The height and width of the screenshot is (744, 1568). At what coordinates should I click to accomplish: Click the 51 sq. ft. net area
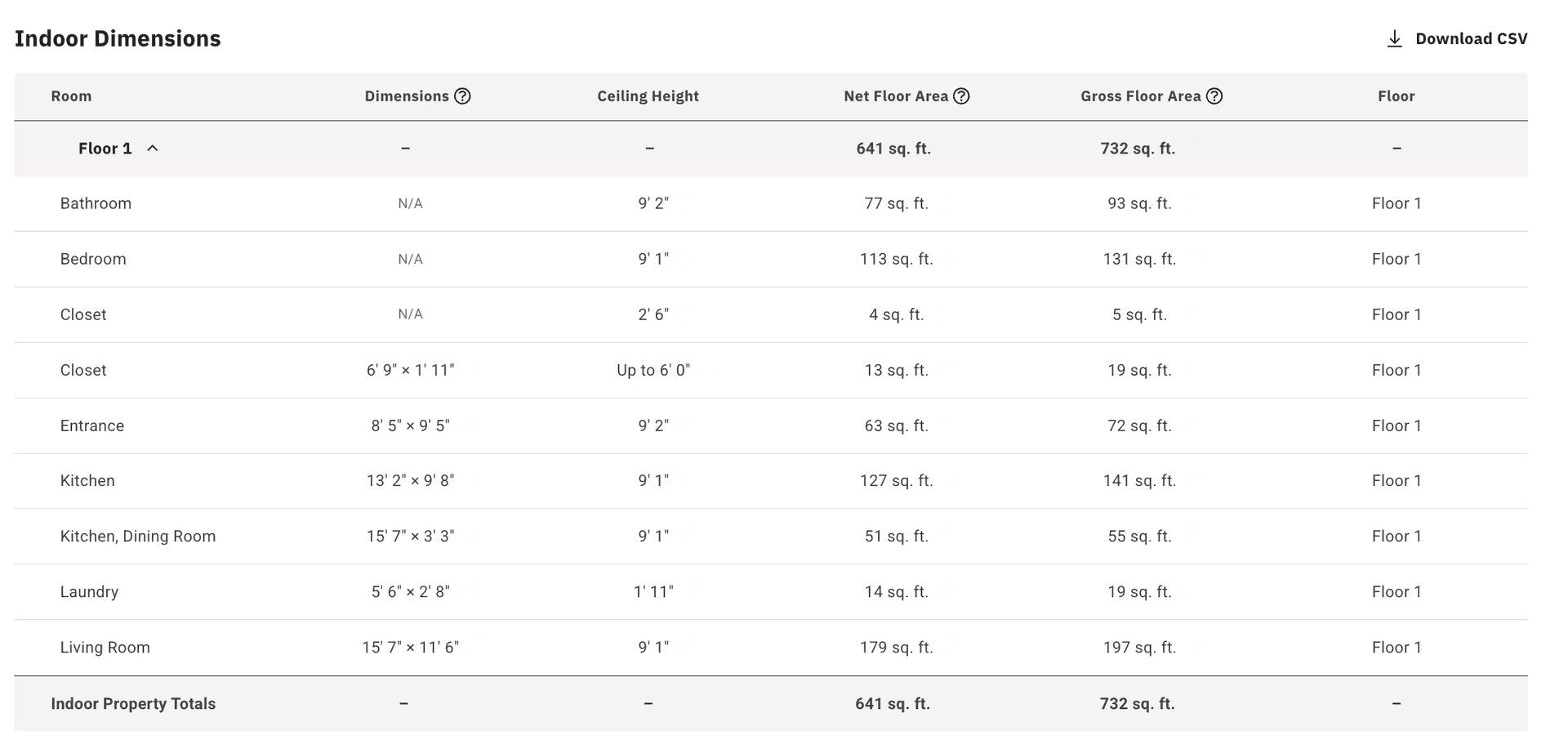click(x=896, y=537)
